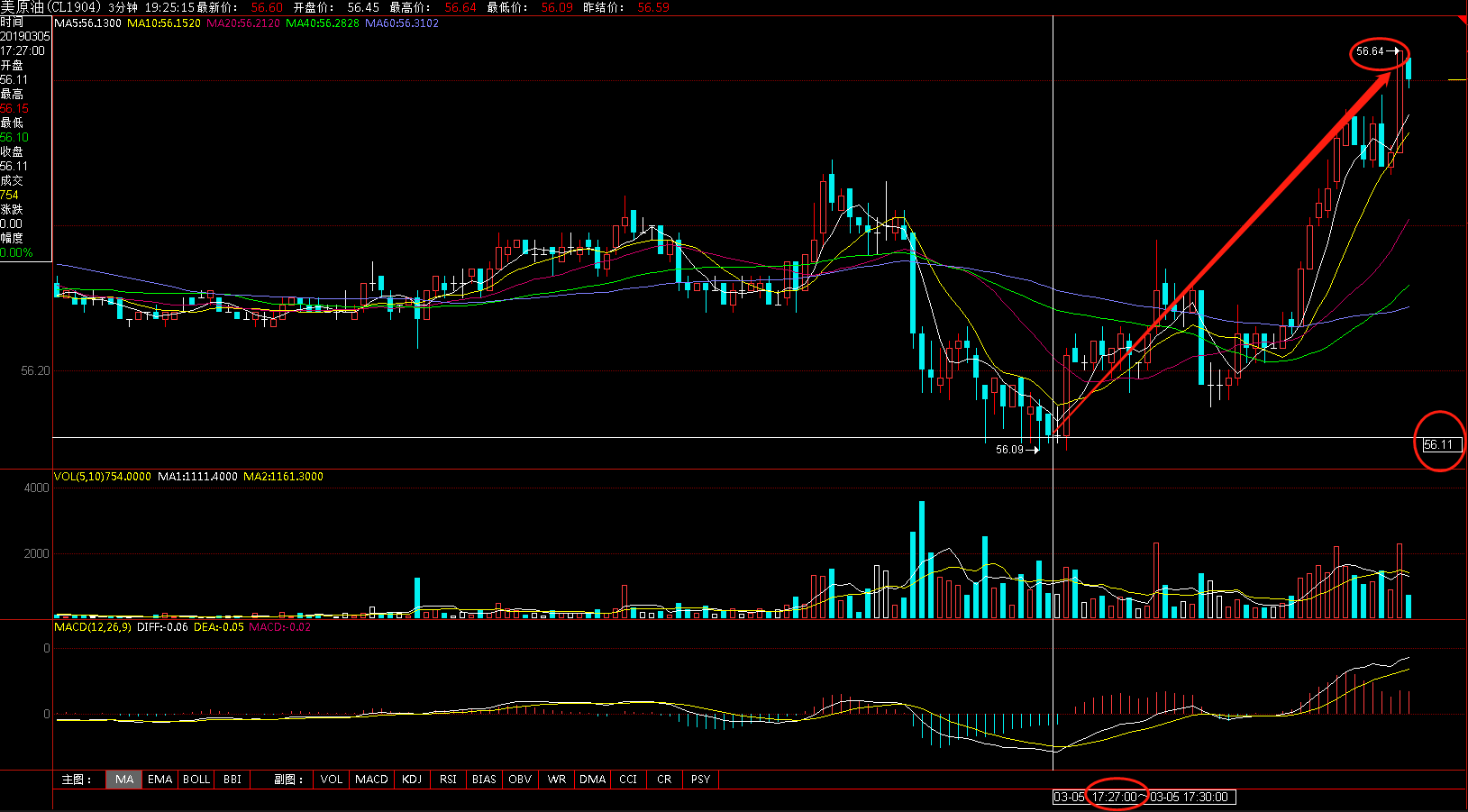Open the PSY indicator tab
The image size is (1468, 812).
pos(700,780)
